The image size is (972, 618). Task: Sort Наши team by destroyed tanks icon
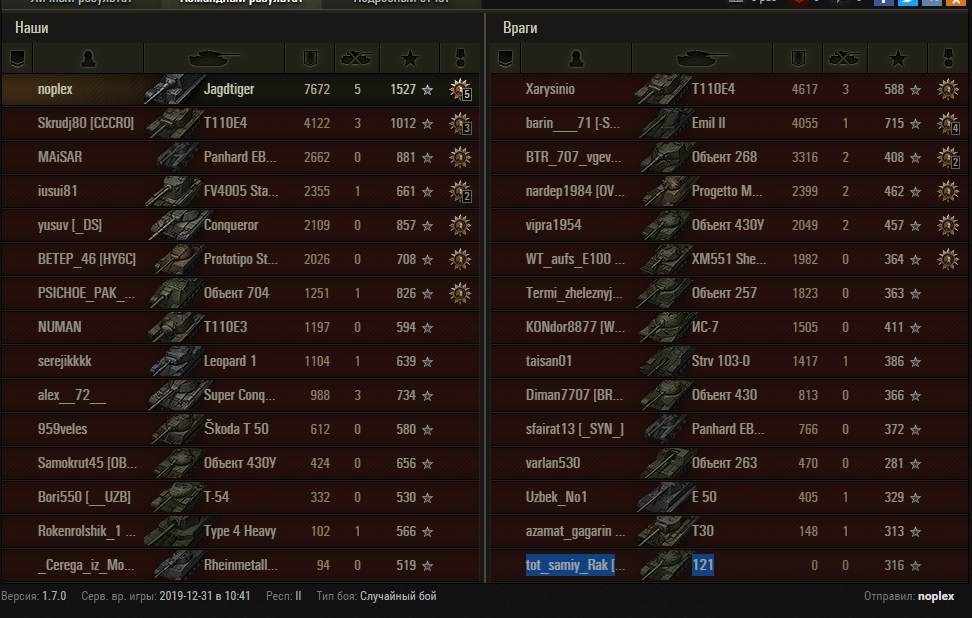(356, 58)
